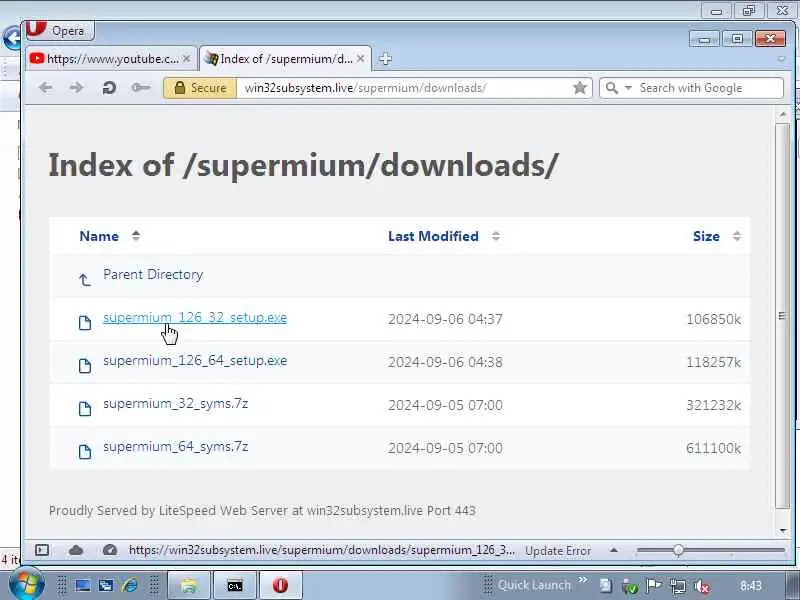This screenshot has height=600, width=800.
Task: Toggle the Name column sort arrows
Action: coord(136,236)
